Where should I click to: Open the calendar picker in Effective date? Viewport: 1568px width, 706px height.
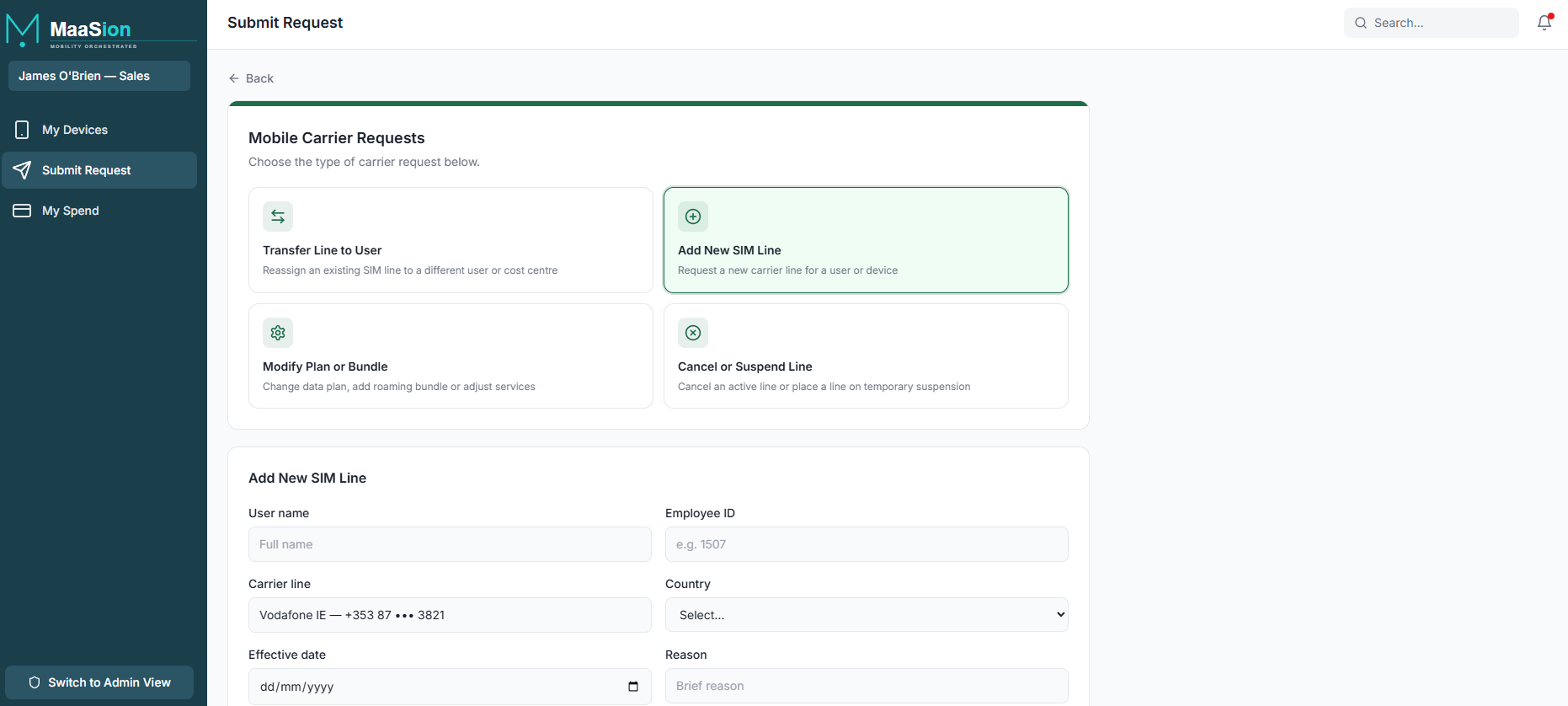pos(633,687)
